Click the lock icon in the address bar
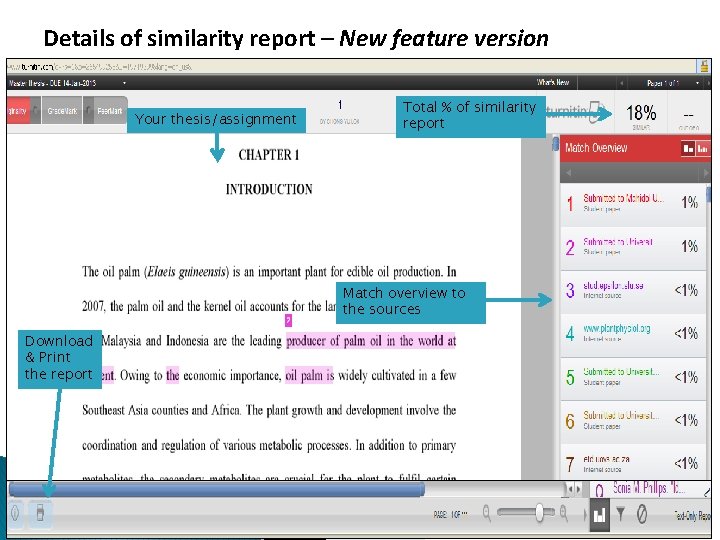Screen dimensions: 720x540 tap(704, 67)
